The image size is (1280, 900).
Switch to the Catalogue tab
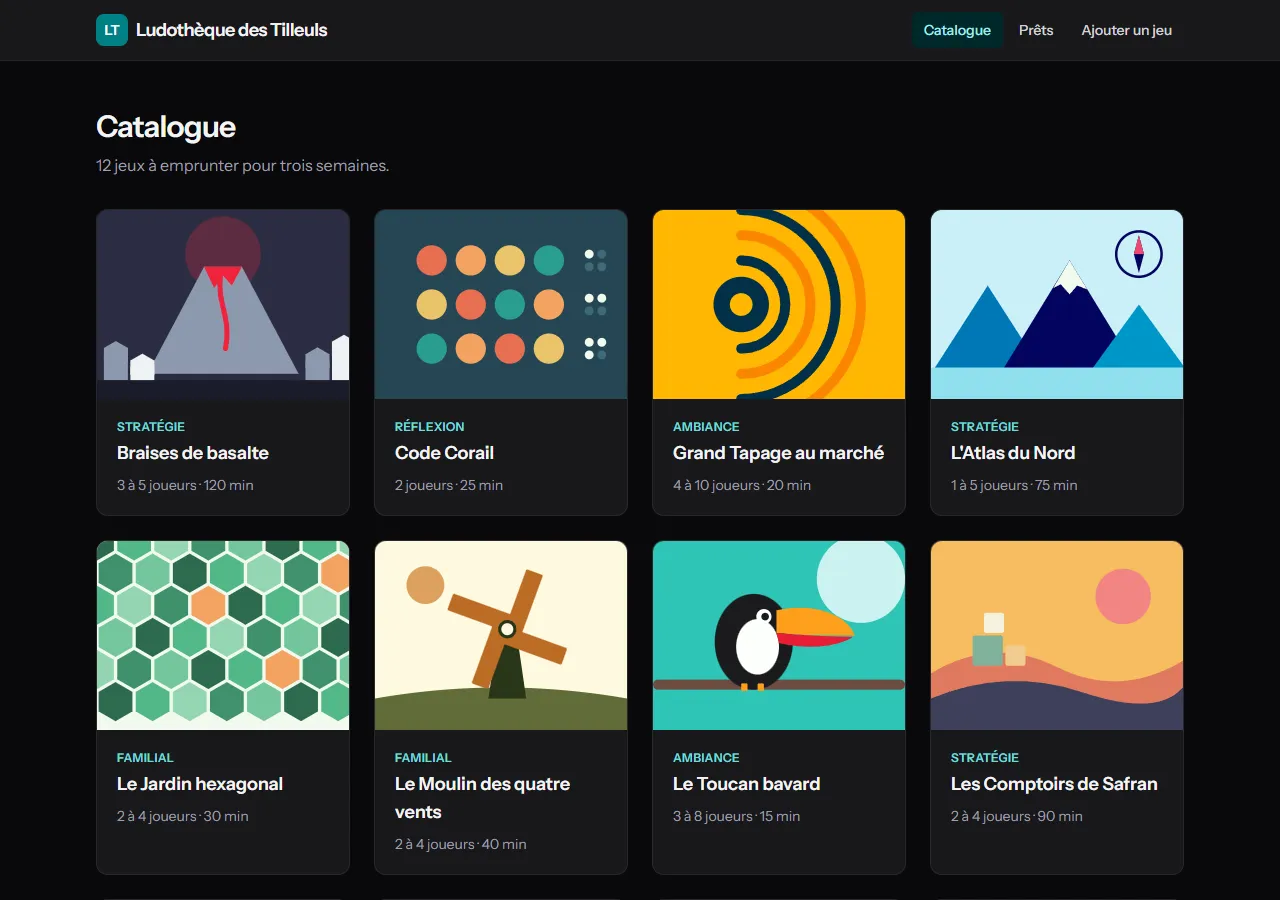pos(957,30)
